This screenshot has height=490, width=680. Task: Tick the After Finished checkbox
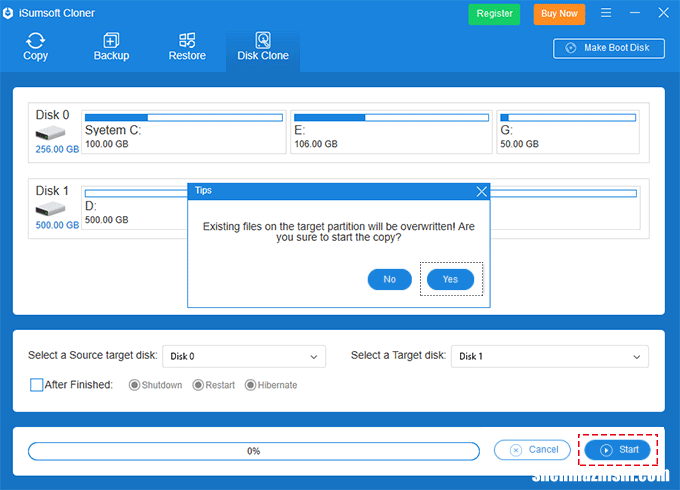[x=36, y=385]
